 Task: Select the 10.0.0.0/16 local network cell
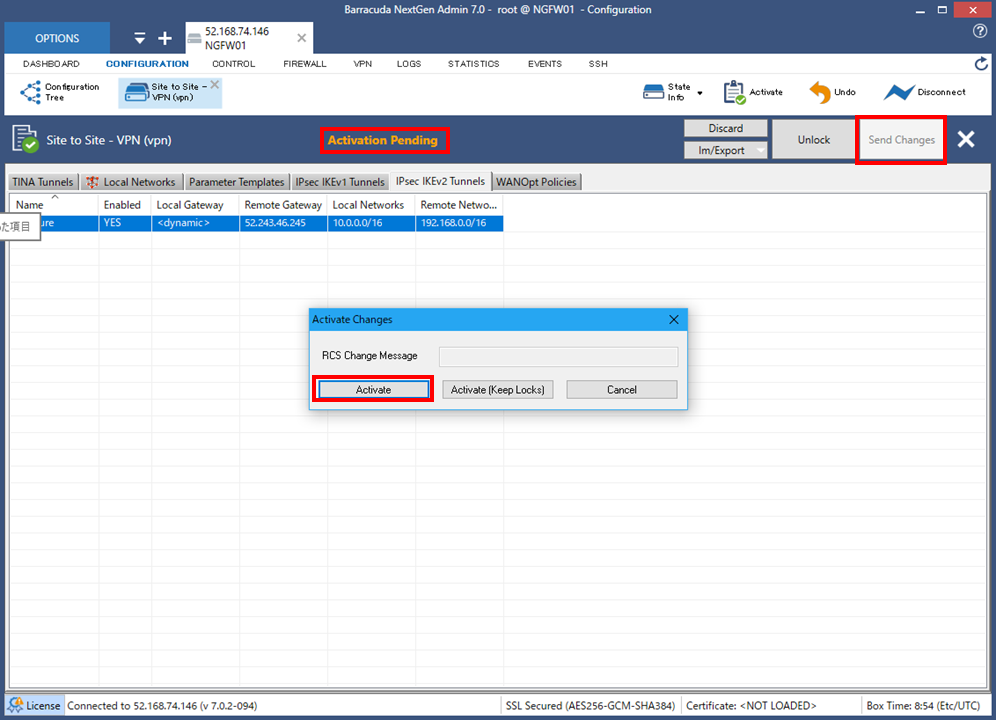click(x=371, y=223)
